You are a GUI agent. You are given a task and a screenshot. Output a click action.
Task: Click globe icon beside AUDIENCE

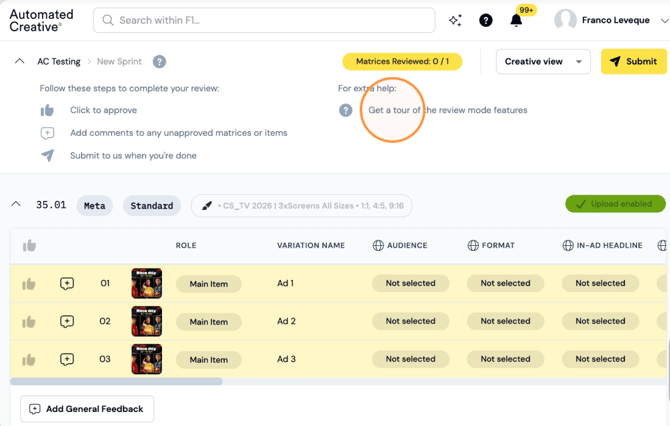(x=378, y=245)
